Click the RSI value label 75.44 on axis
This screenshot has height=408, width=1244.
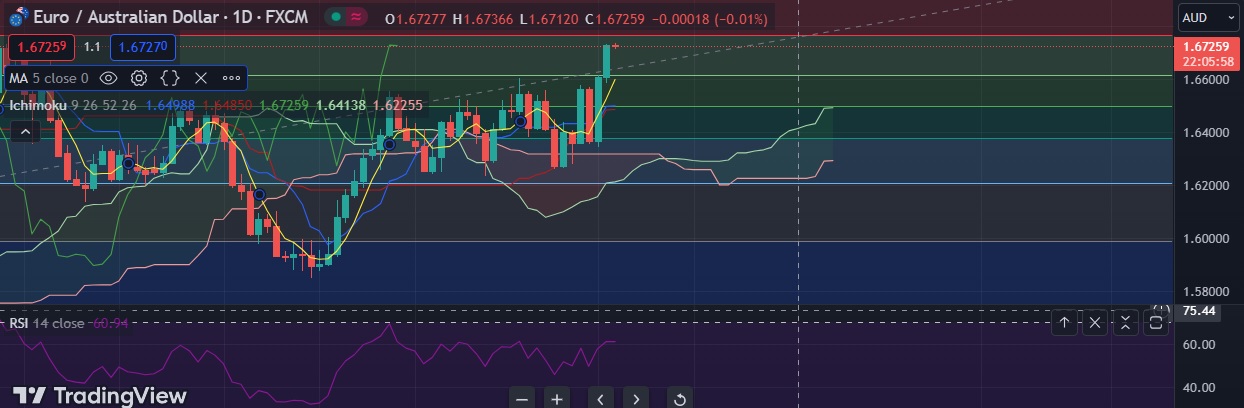pos(1198,311)
